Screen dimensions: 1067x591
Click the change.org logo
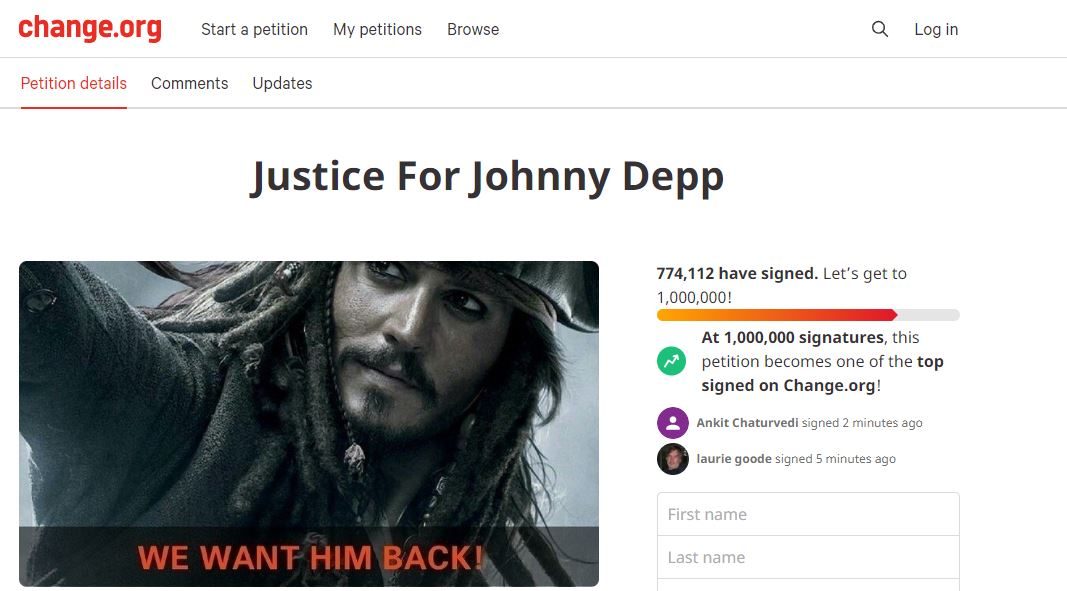90,28
